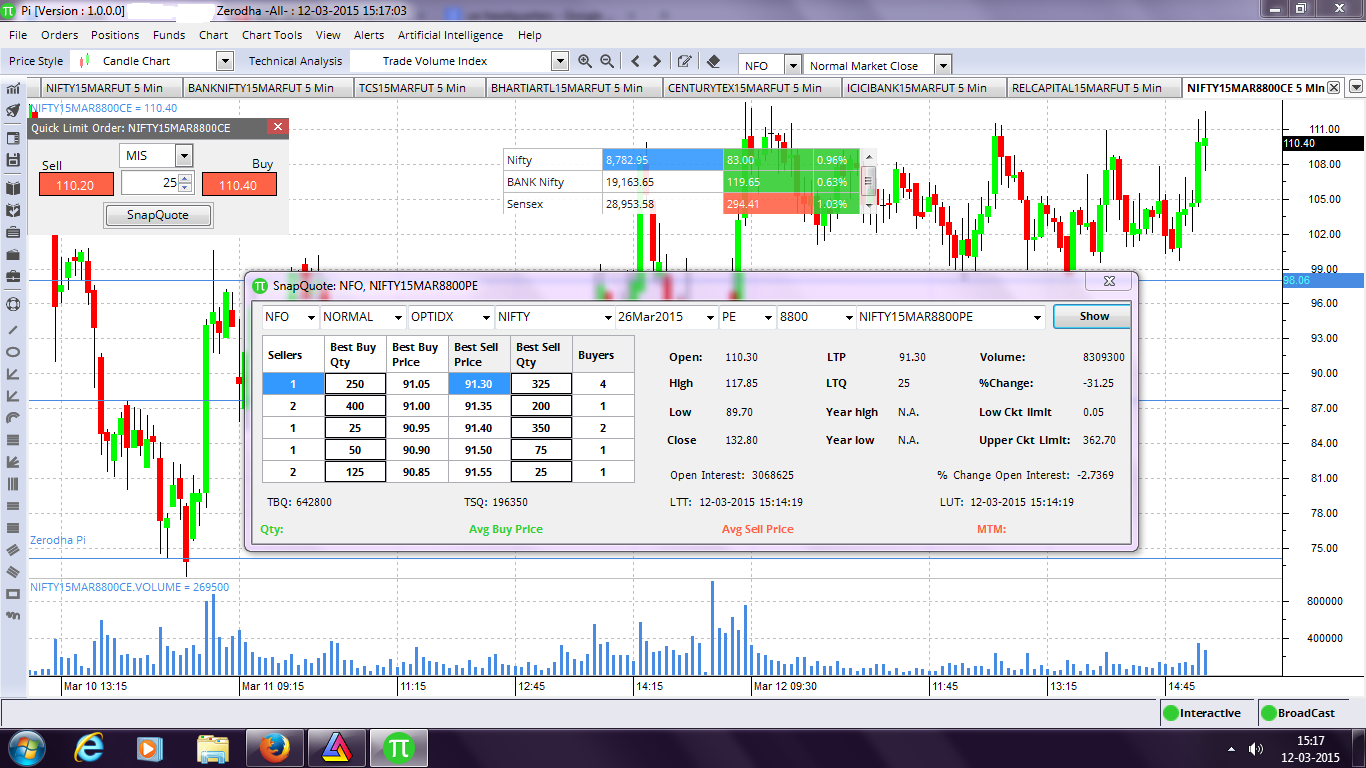Go to next chart with right arrow
This screenshot has width=1366, height=768.
(x=658, y=61)
